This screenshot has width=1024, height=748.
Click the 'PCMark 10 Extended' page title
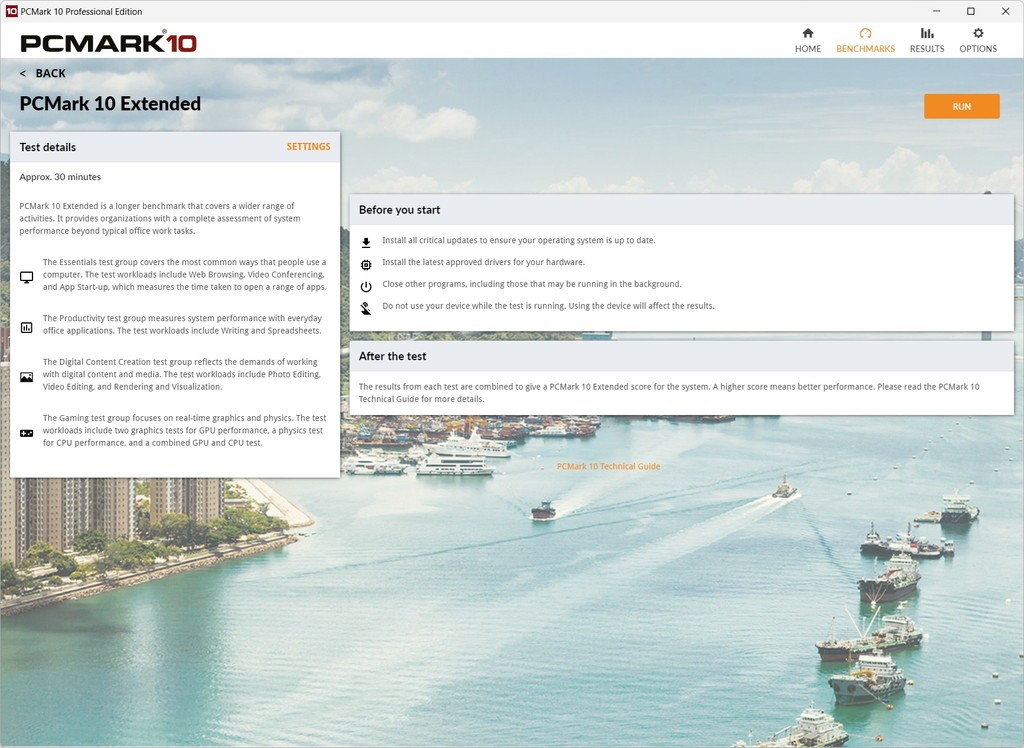point(110,103)
